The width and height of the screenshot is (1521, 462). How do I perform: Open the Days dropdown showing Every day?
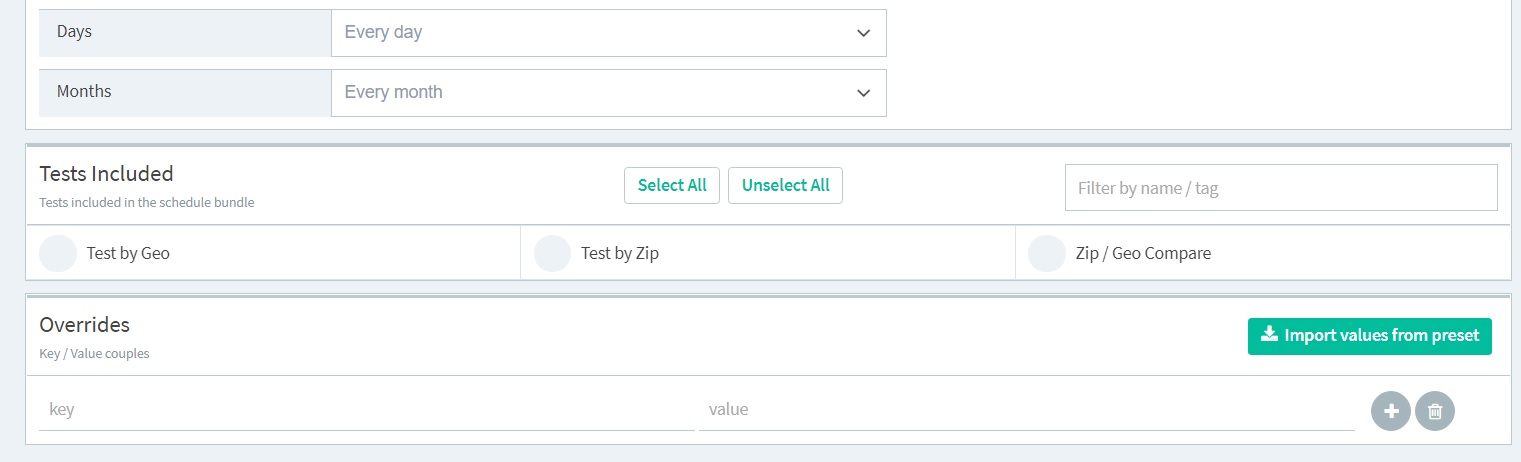607,33
